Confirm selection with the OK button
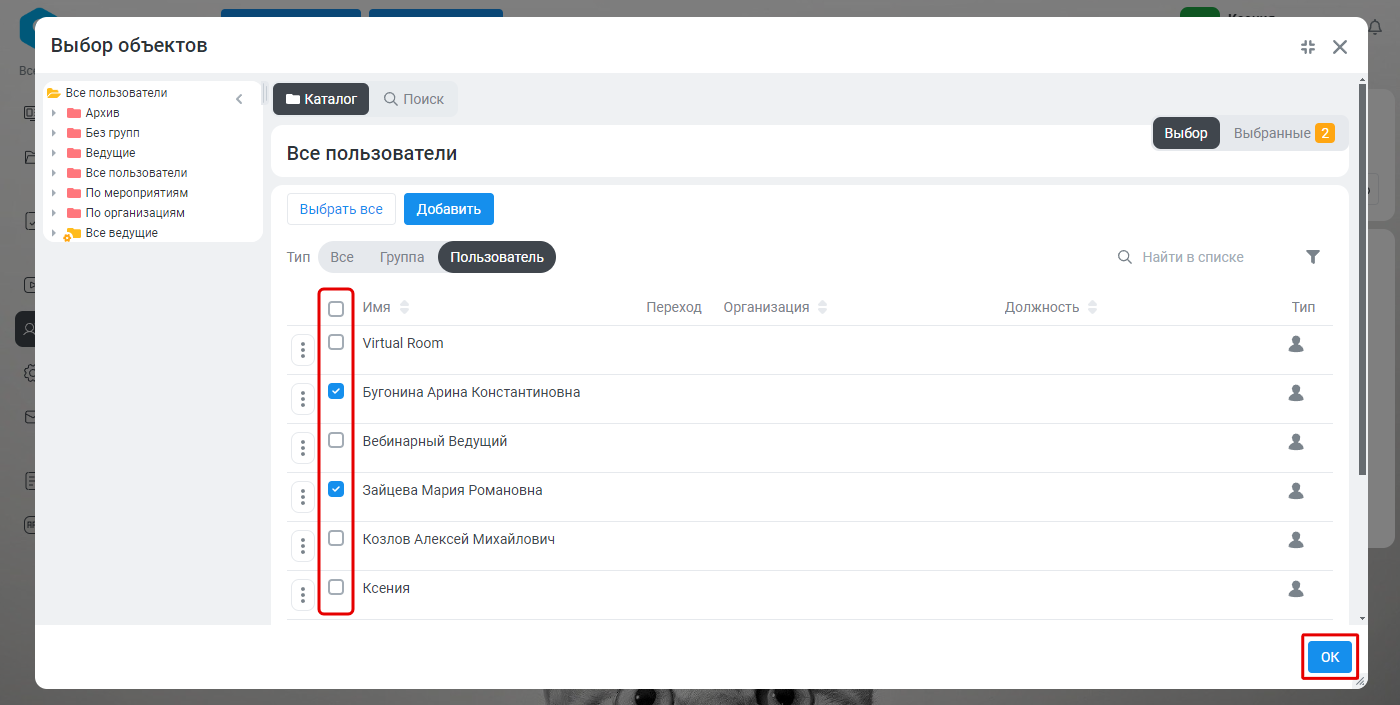1400x705 pixels. (1330, 657)
